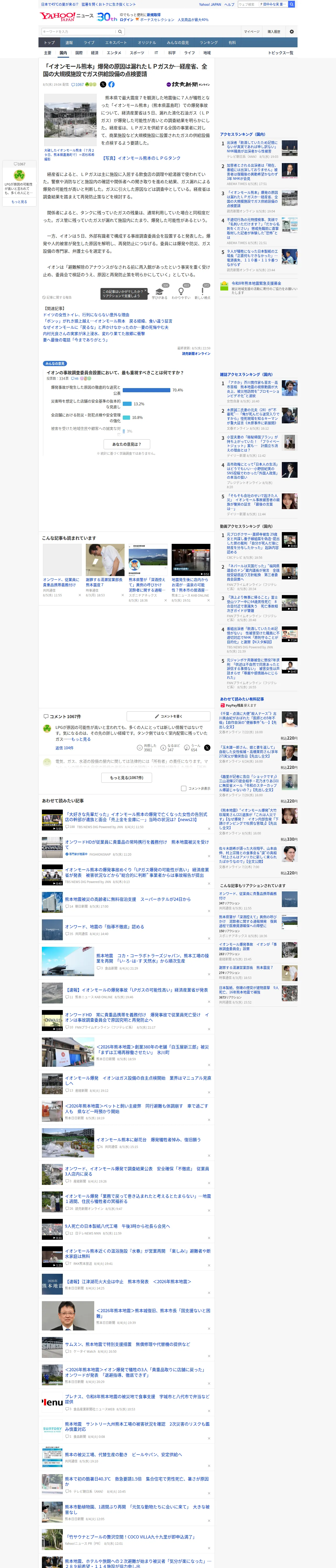Open the 科学 category tab
Screen dimensions: 336x1568
point(172,53)
